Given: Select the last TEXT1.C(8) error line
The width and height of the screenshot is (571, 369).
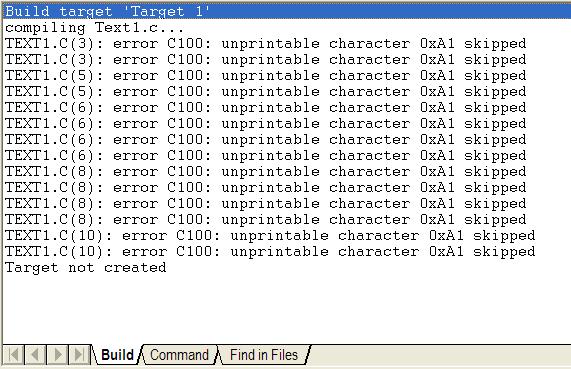Looking at the screenshot, I should (x=265, y=220).
